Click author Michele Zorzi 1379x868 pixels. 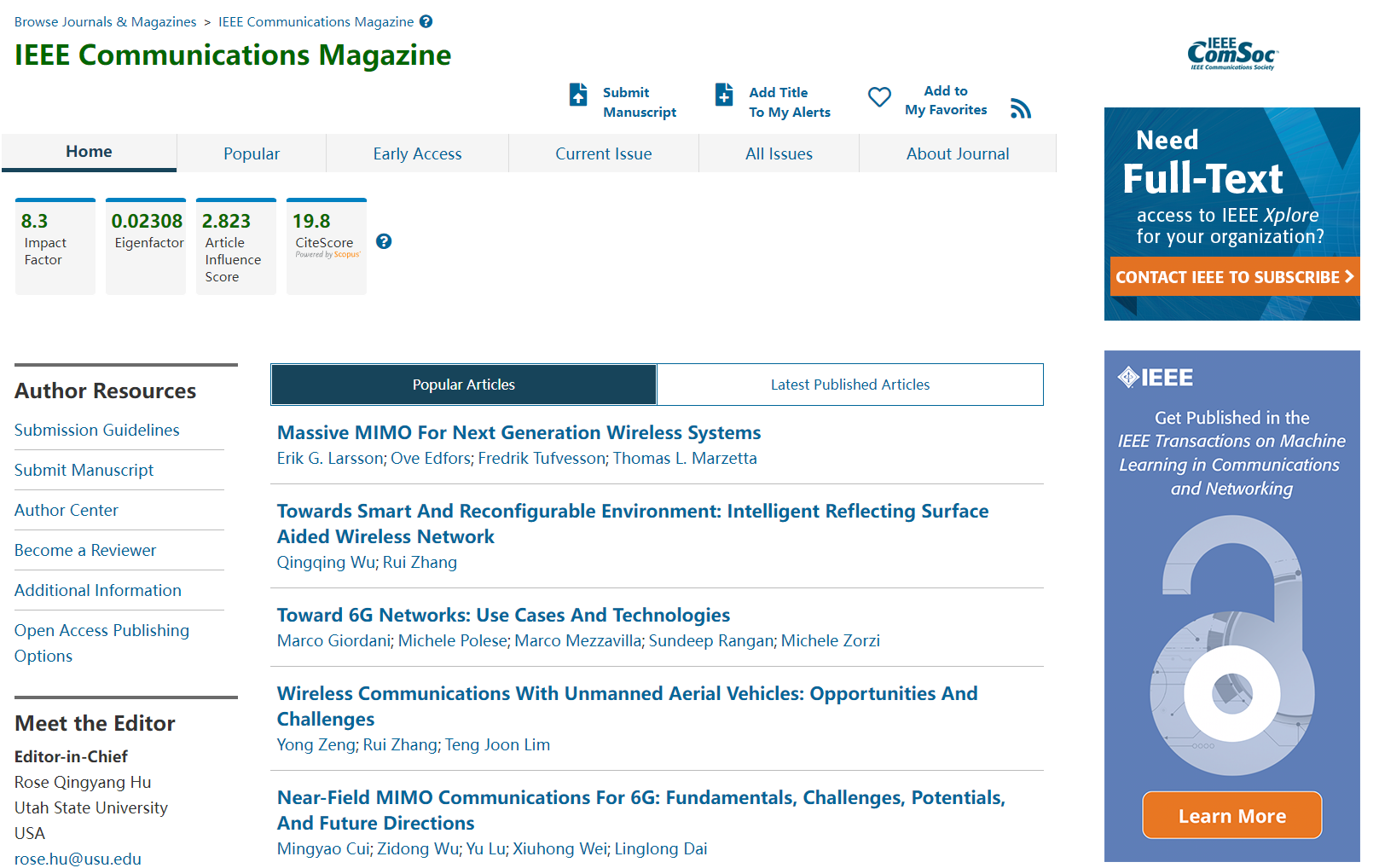click(831, 640)
